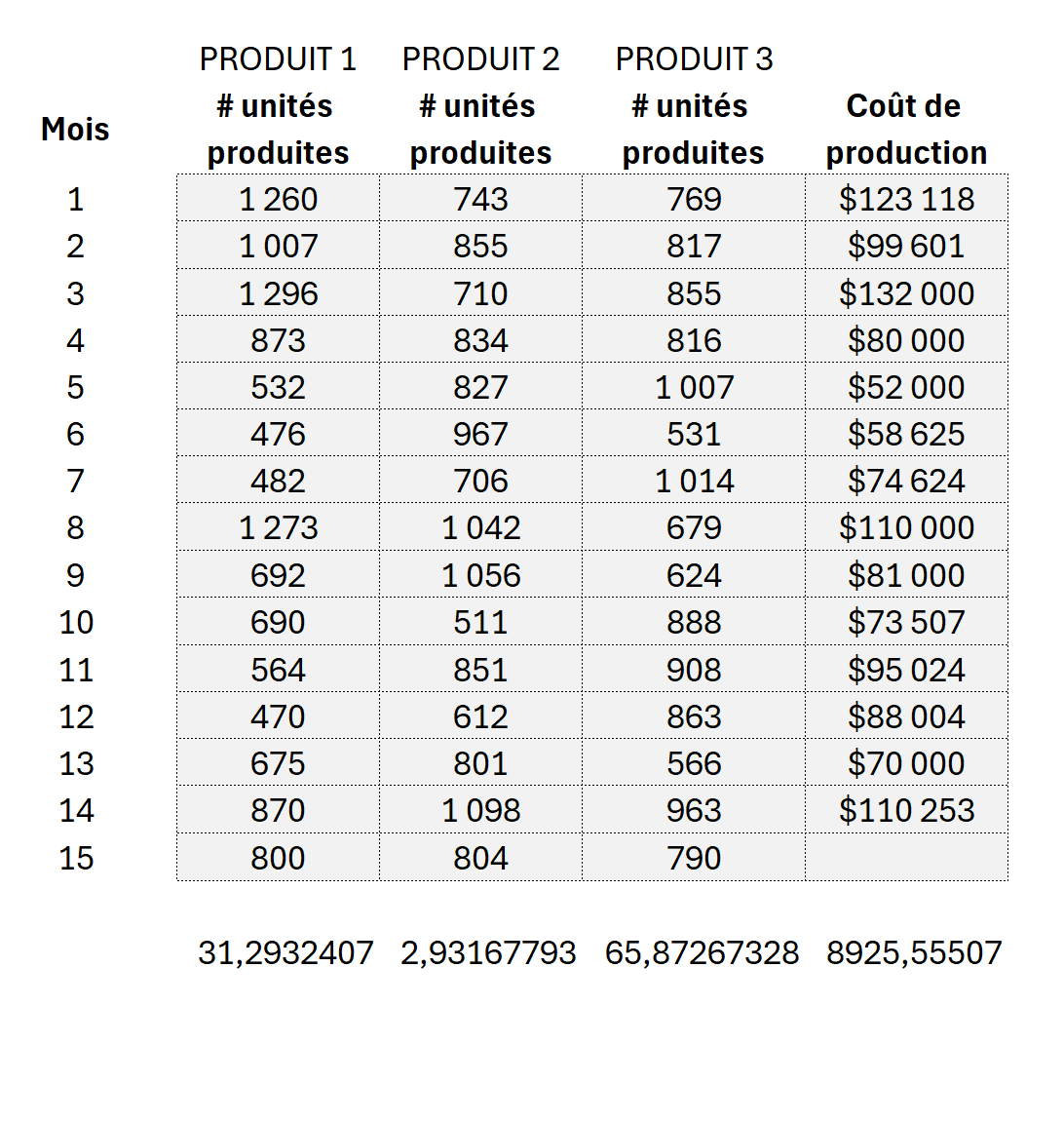The height and width of the screenshot is (1122, 1064).
Task: Select the month 15 row label
Action: click(76, 858)
